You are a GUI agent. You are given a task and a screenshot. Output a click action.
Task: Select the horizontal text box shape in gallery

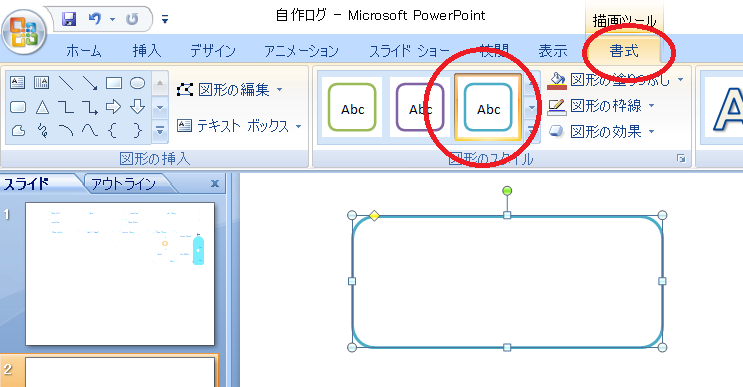coord(18,83)
